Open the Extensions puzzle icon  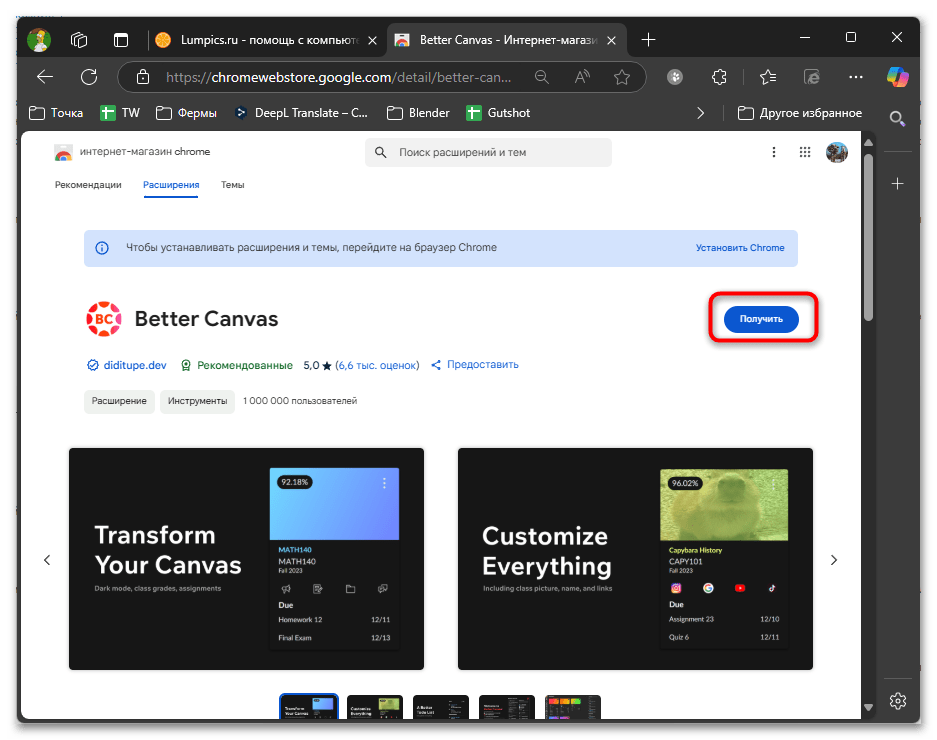(x=719, y=77)
